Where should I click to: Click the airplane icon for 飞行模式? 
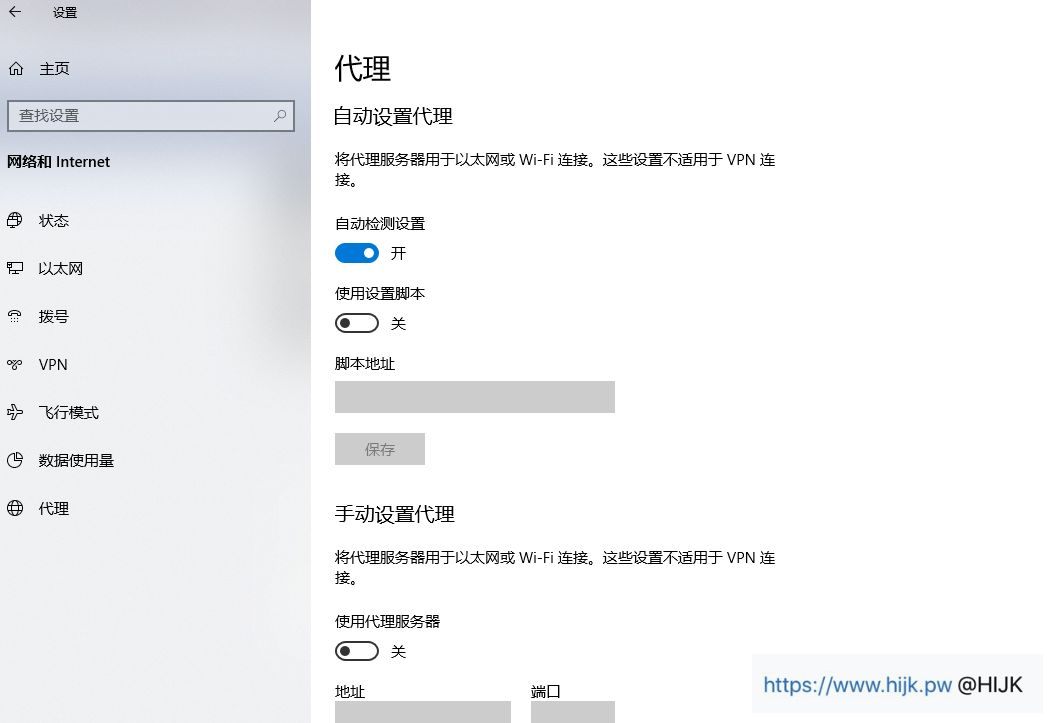click(x=15, y=413)
